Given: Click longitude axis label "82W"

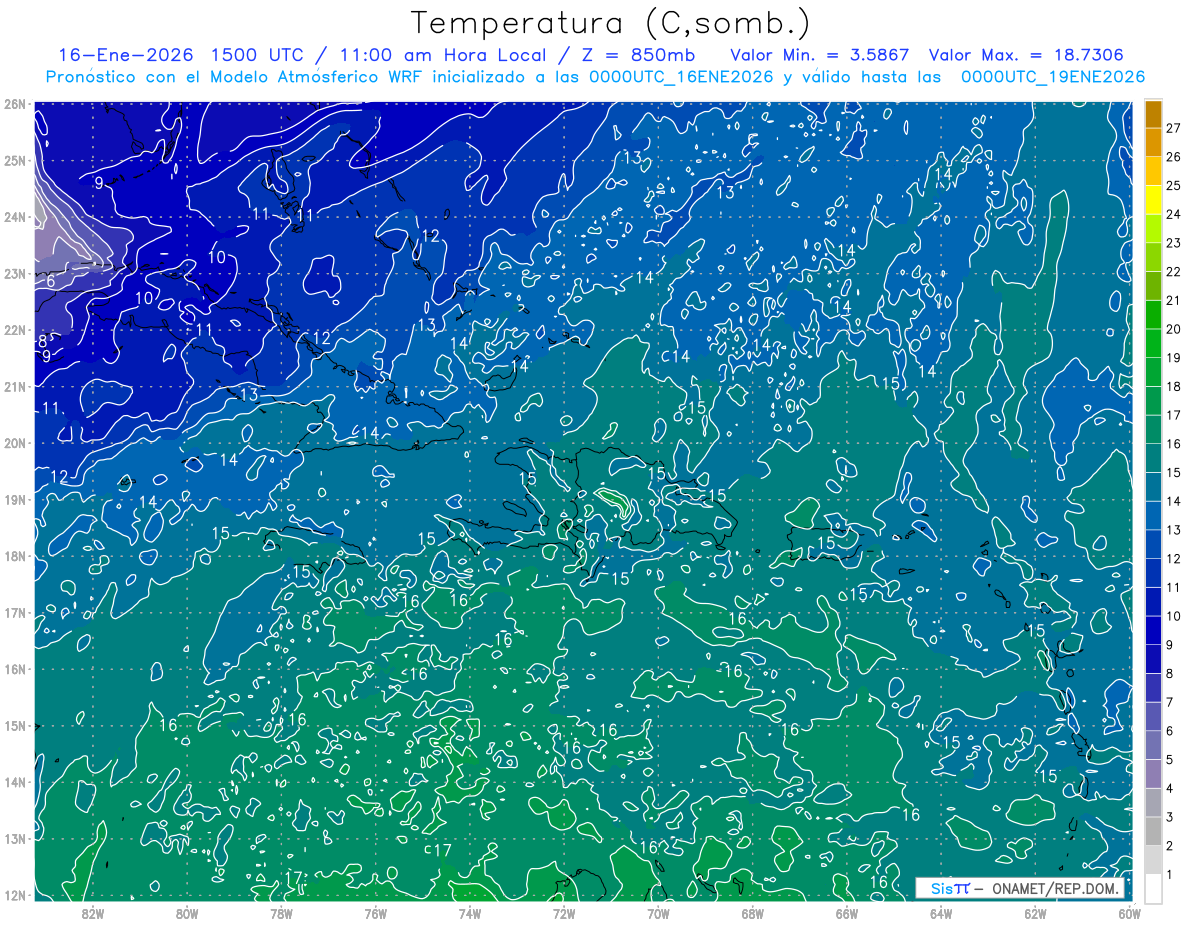Looking at the screenshot, I should tap(93, 913).
